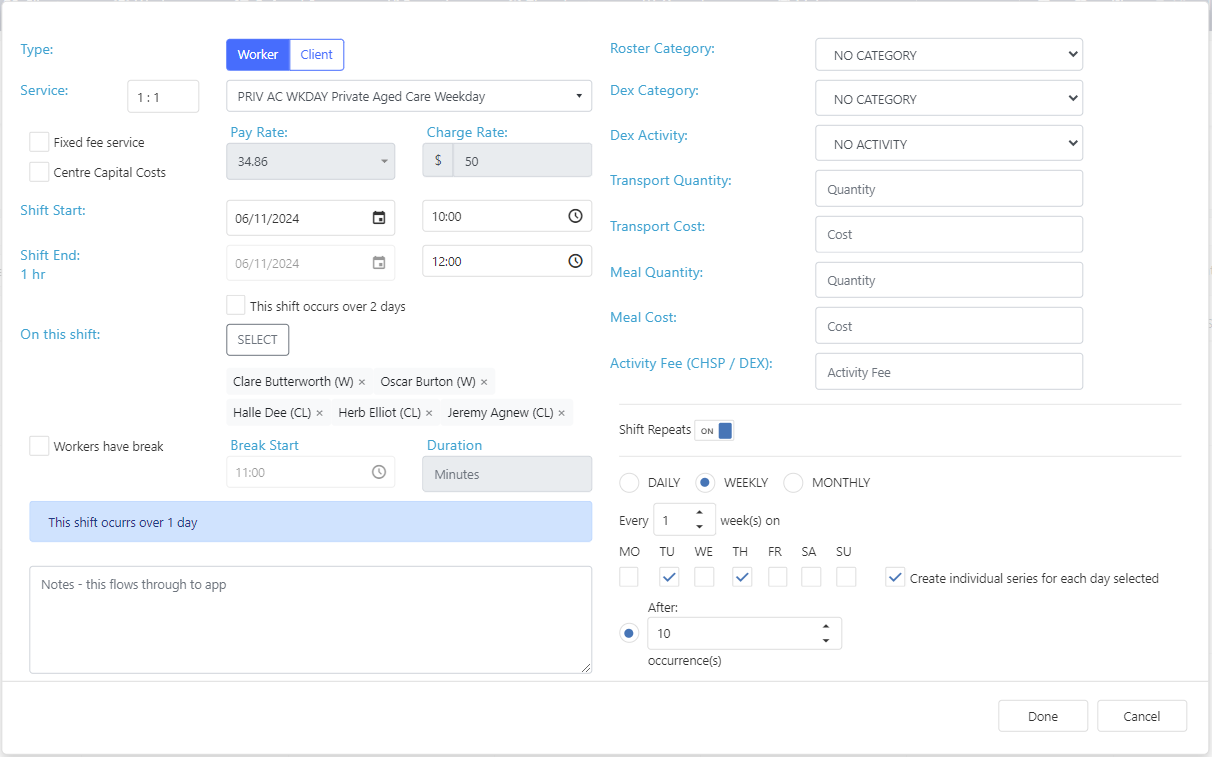Click the Shift End time field 12:00
This screenshot has height=757, width=1212.
(507, 261)
